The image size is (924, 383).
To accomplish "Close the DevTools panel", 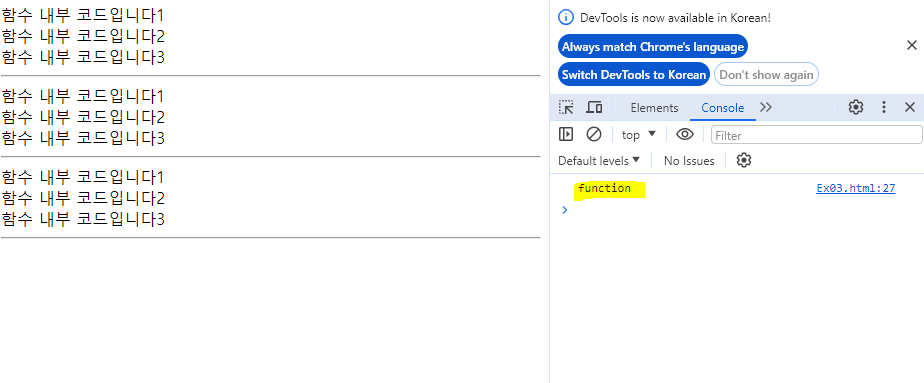I will coord(910,107).
